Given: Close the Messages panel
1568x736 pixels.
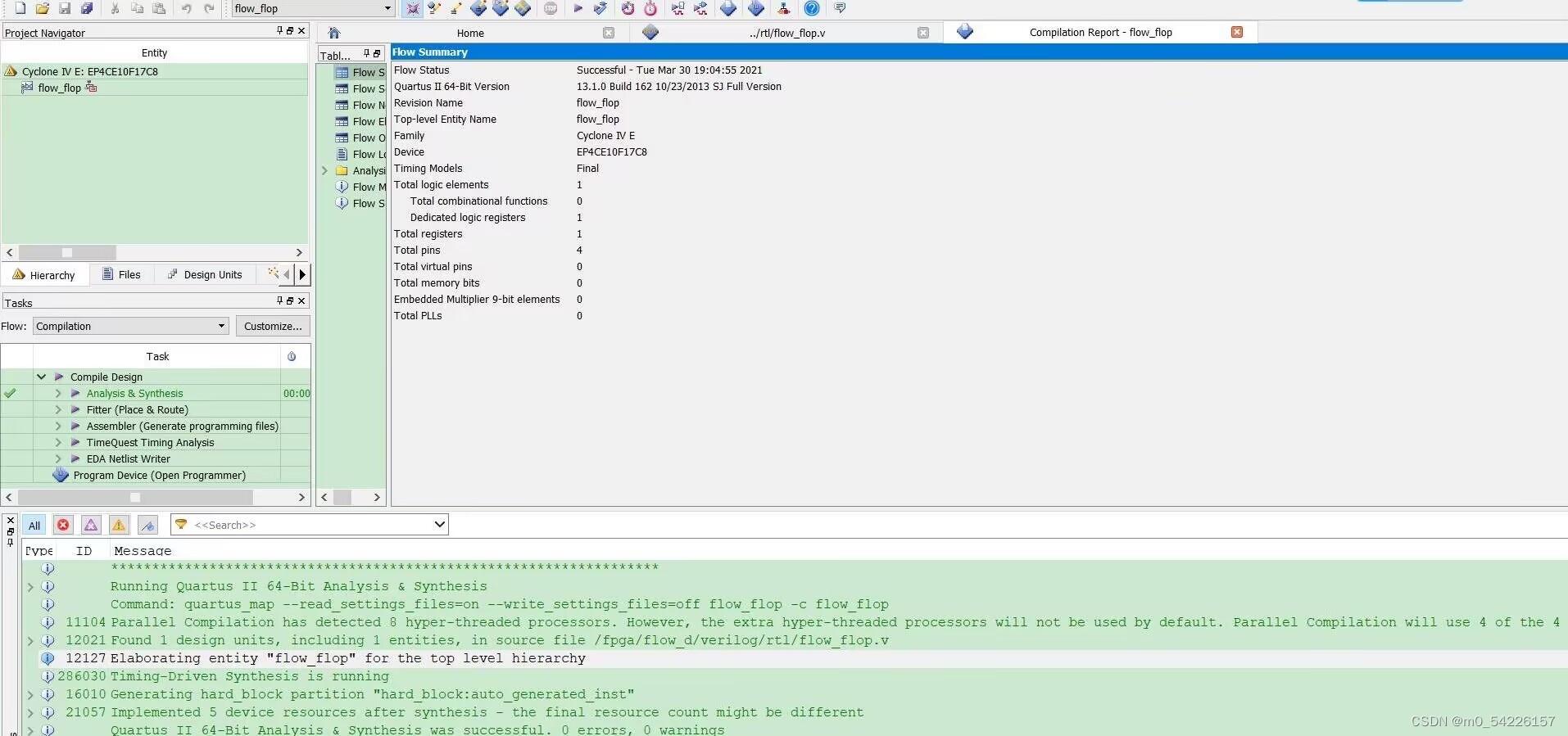Looking at the screenshot, I should (x=10, y=520).
